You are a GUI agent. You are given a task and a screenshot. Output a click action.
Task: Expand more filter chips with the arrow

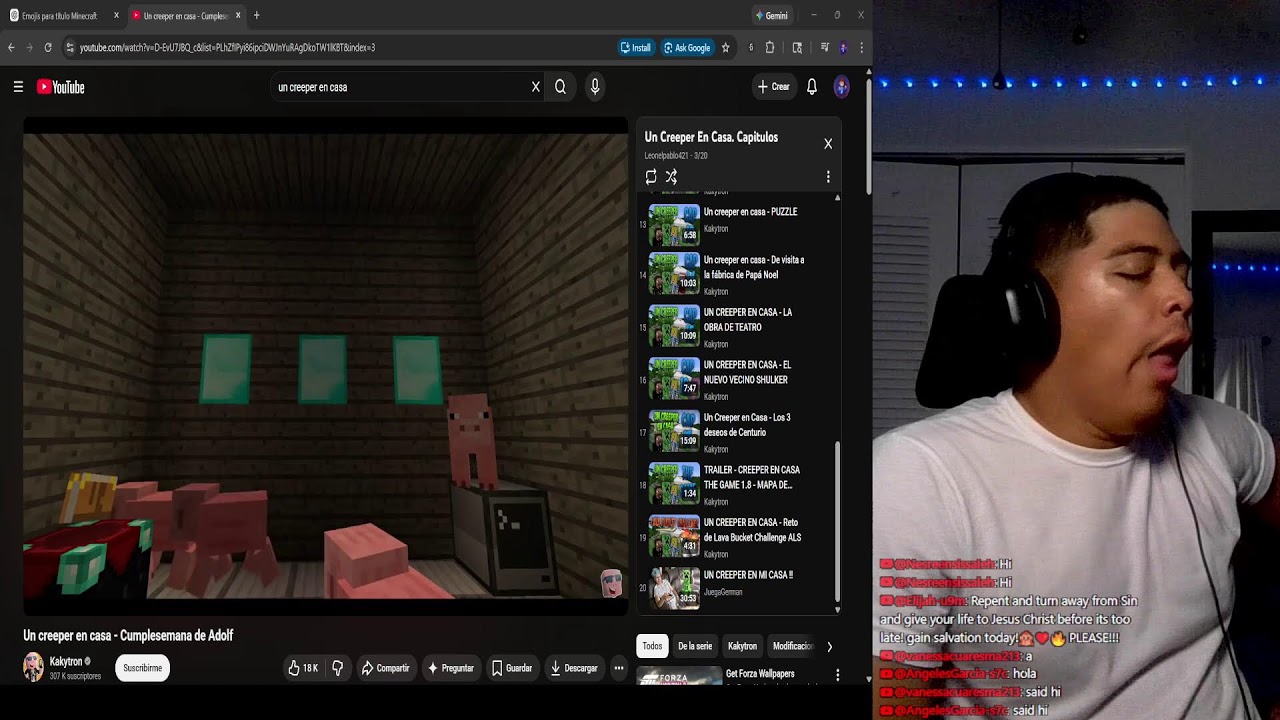tap(829, 647)
